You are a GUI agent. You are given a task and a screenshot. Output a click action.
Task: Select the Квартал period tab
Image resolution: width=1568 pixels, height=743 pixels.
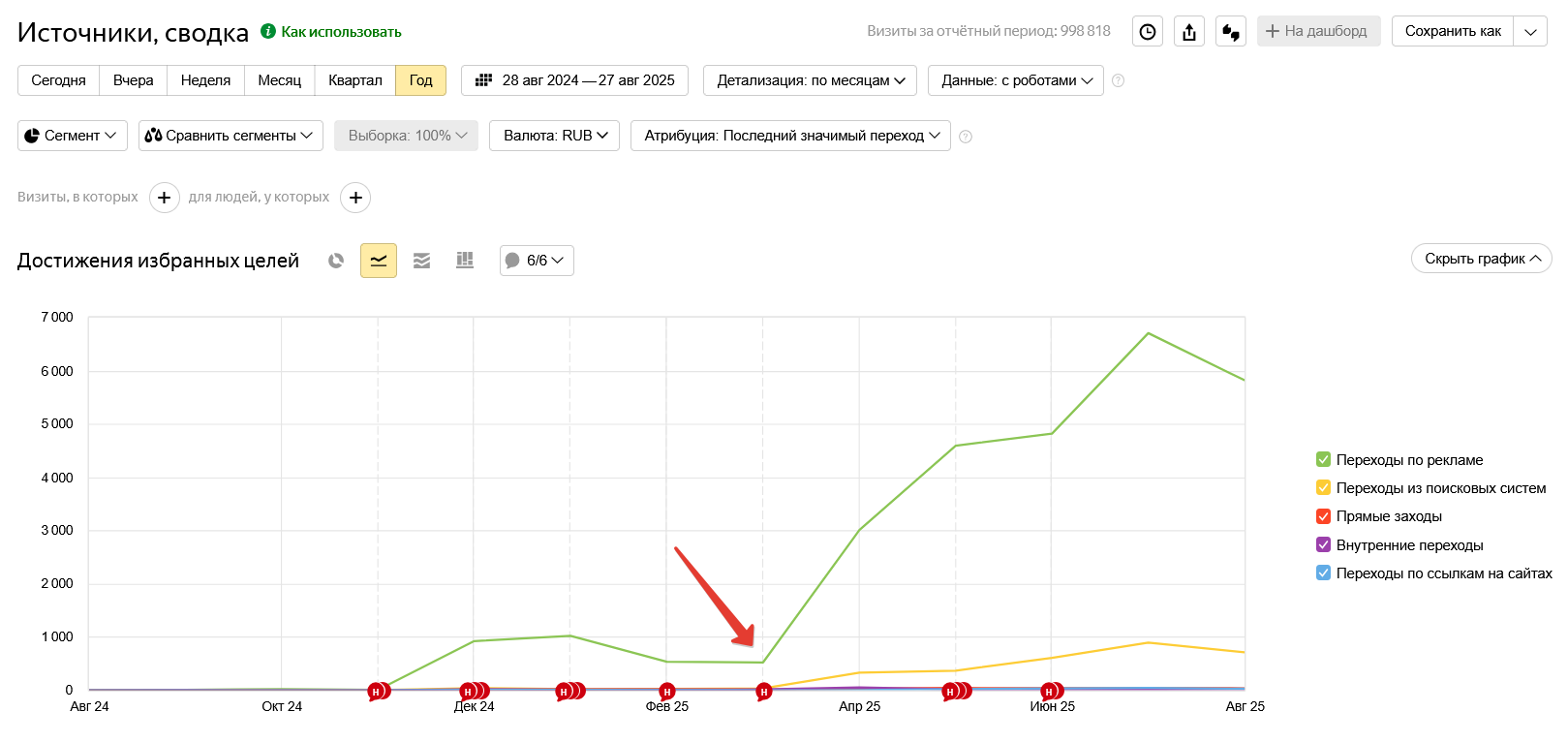coord(354,80)
